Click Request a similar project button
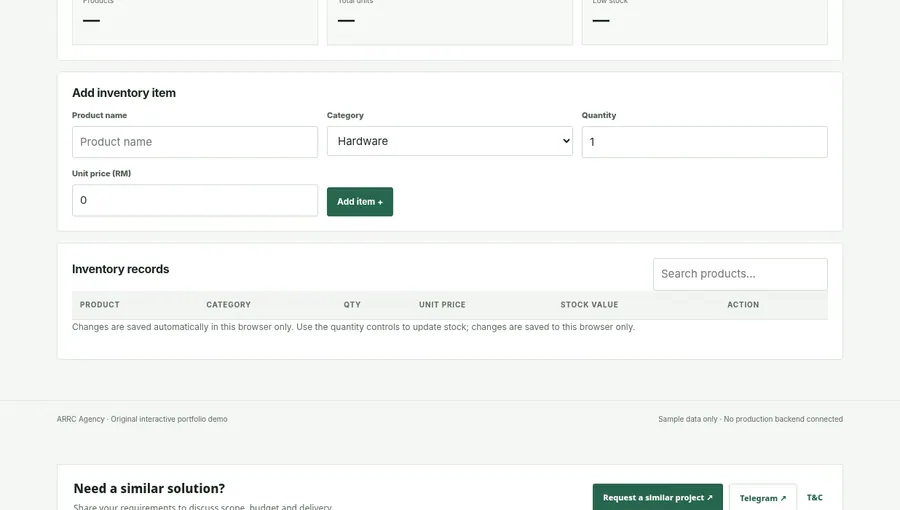900x510 pixels. tap(658, 497)
